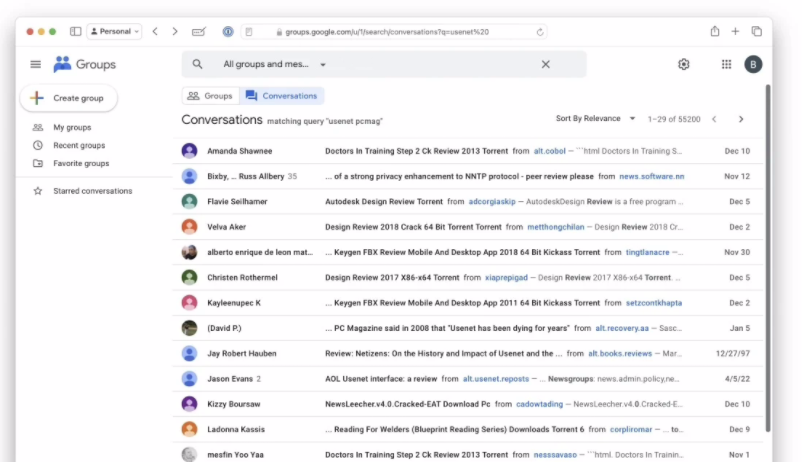Click the compose mail icon in the toolbar
The height and width of the screenshot is (472, 802).
pyautogui.click(x=198, y=32)
